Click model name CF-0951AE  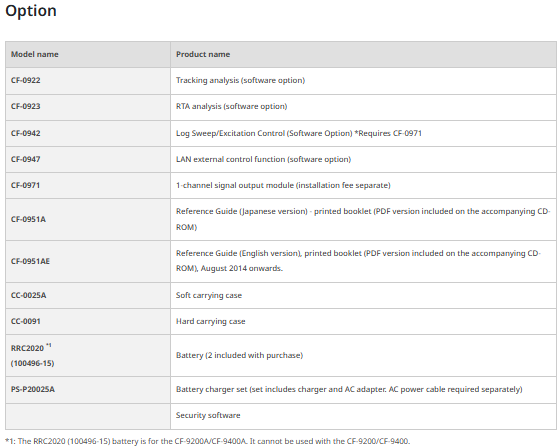(30, 261)
